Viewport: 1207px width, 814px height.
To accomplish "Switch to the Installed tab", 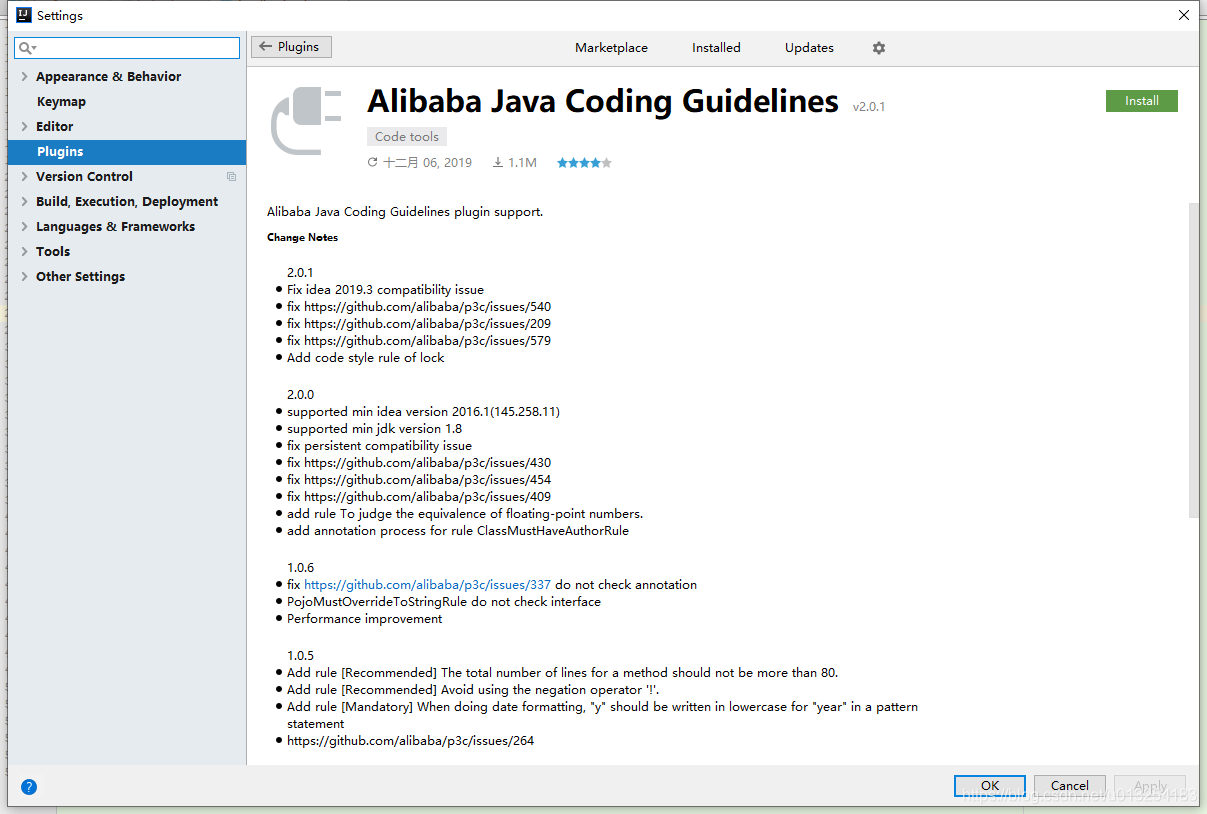I will [716, 48].
